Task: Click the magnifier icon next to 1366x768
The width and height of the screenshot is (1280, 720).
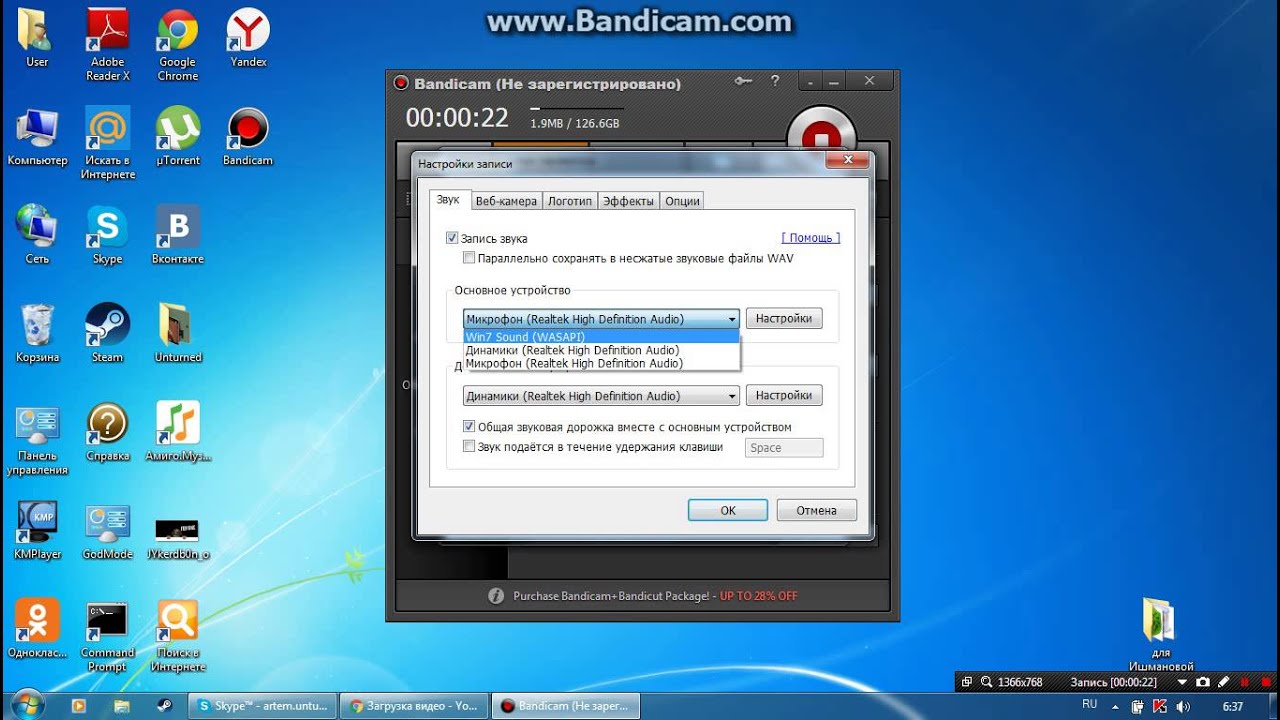Action: click(x=987, y=682)
